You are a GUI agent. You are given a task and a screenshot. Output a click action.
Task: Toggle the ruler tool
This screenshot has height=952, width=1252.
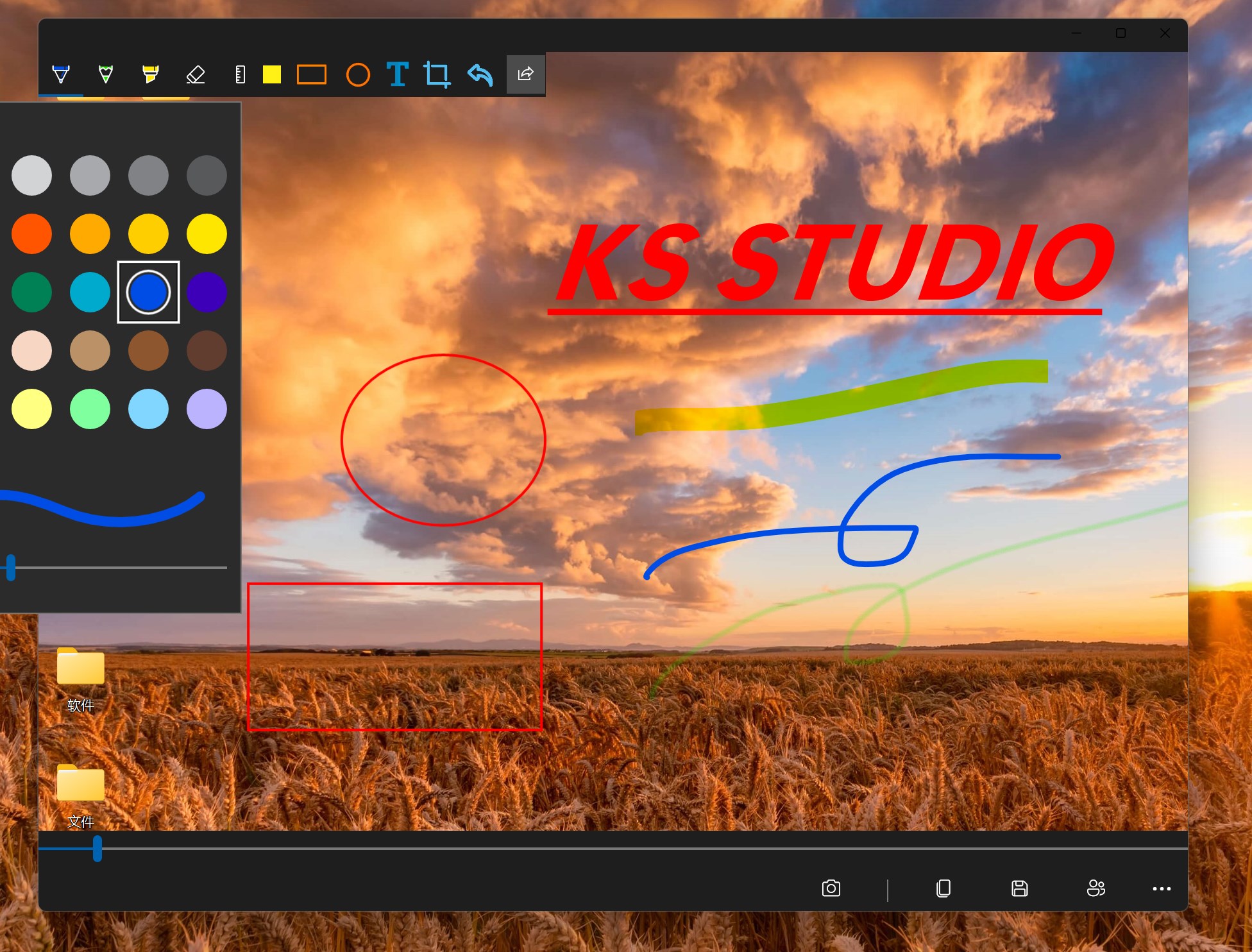point(240,74)
